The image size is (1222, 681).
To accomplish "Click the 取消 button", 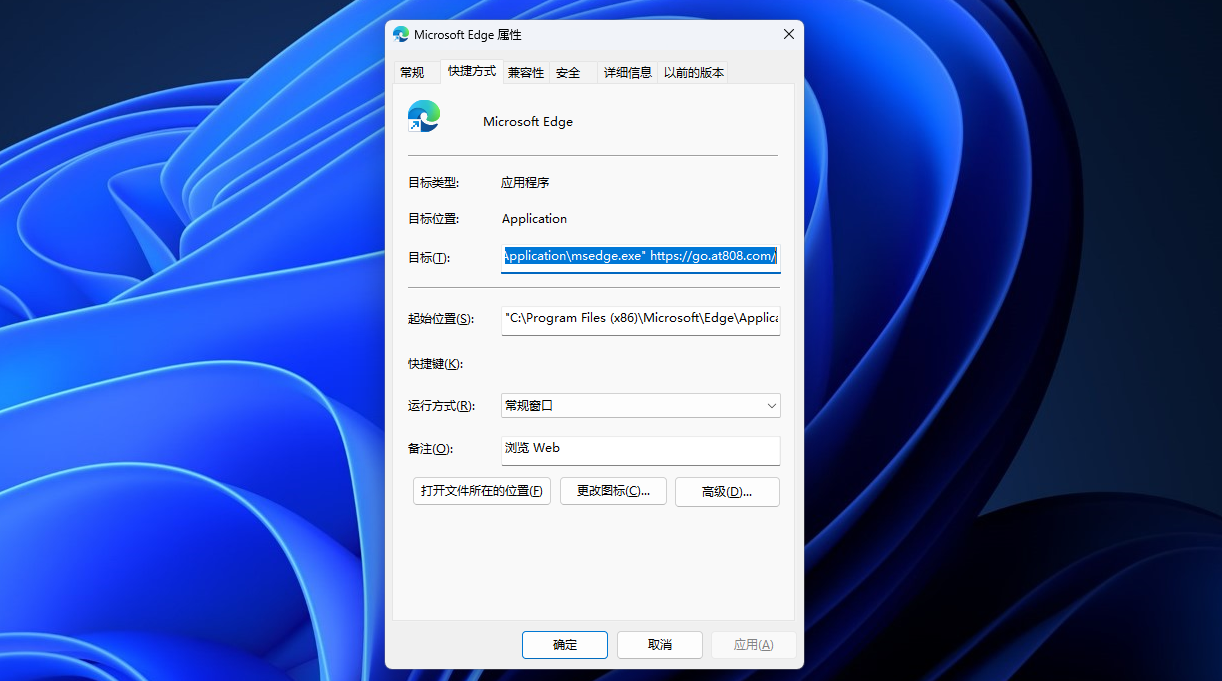I will point(659,644).
